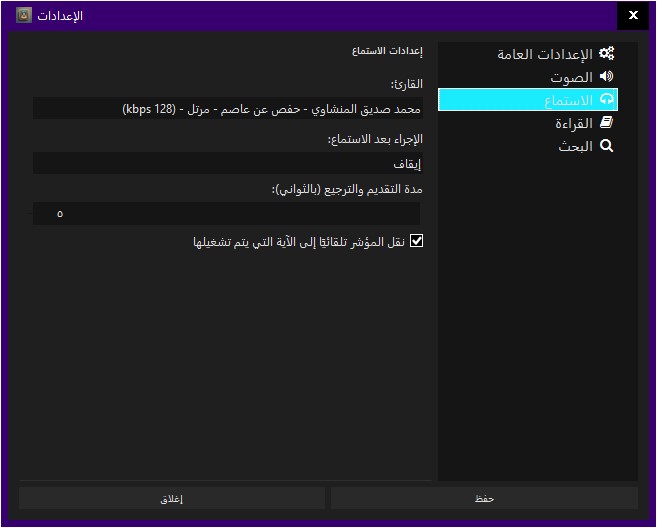Click the مدة التقديم والترجيع seconds field
Image resolution: width=657 pixels, height=528 pixels.
pos(226,214)
